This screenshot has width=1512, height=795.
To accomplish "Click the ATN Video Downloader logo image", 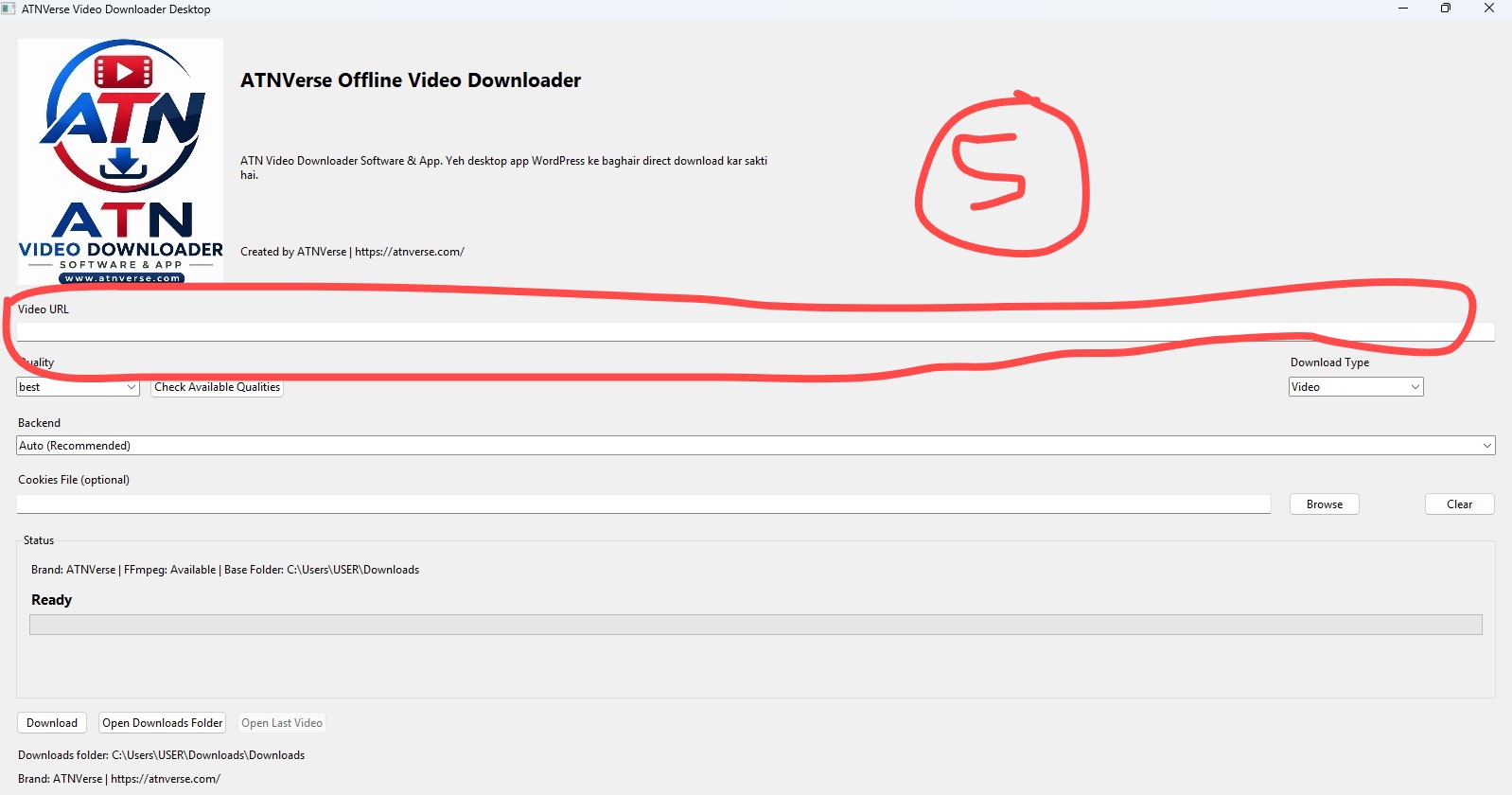I will click(120, 161).
